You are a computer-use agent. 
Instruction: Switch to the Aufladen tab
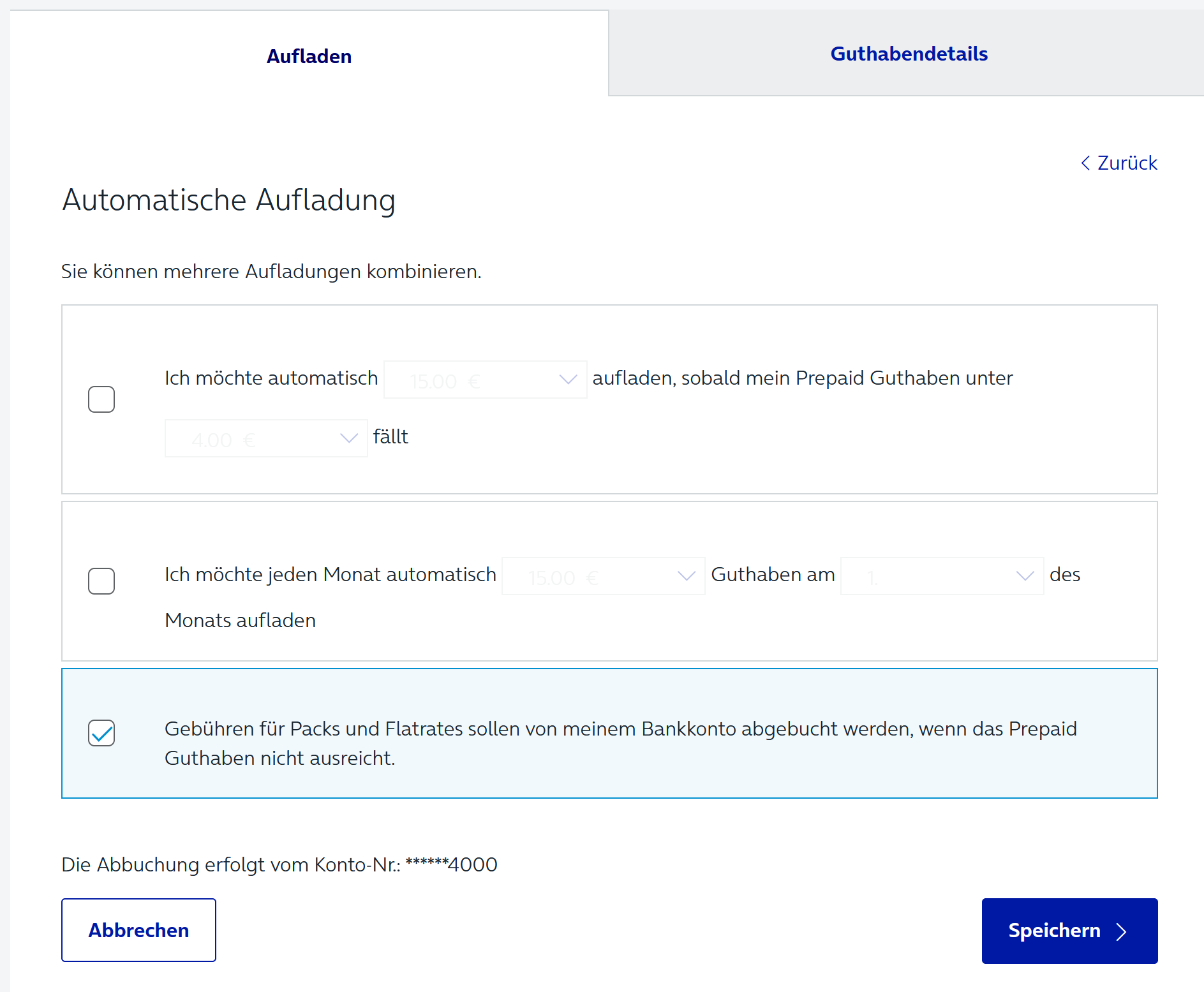pyautogui.click(x=309, y=56)
